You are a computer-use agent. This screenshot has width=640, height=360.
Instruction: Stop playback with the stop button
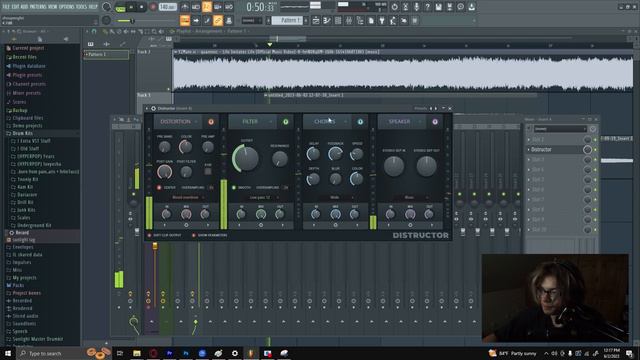[142, 7]
